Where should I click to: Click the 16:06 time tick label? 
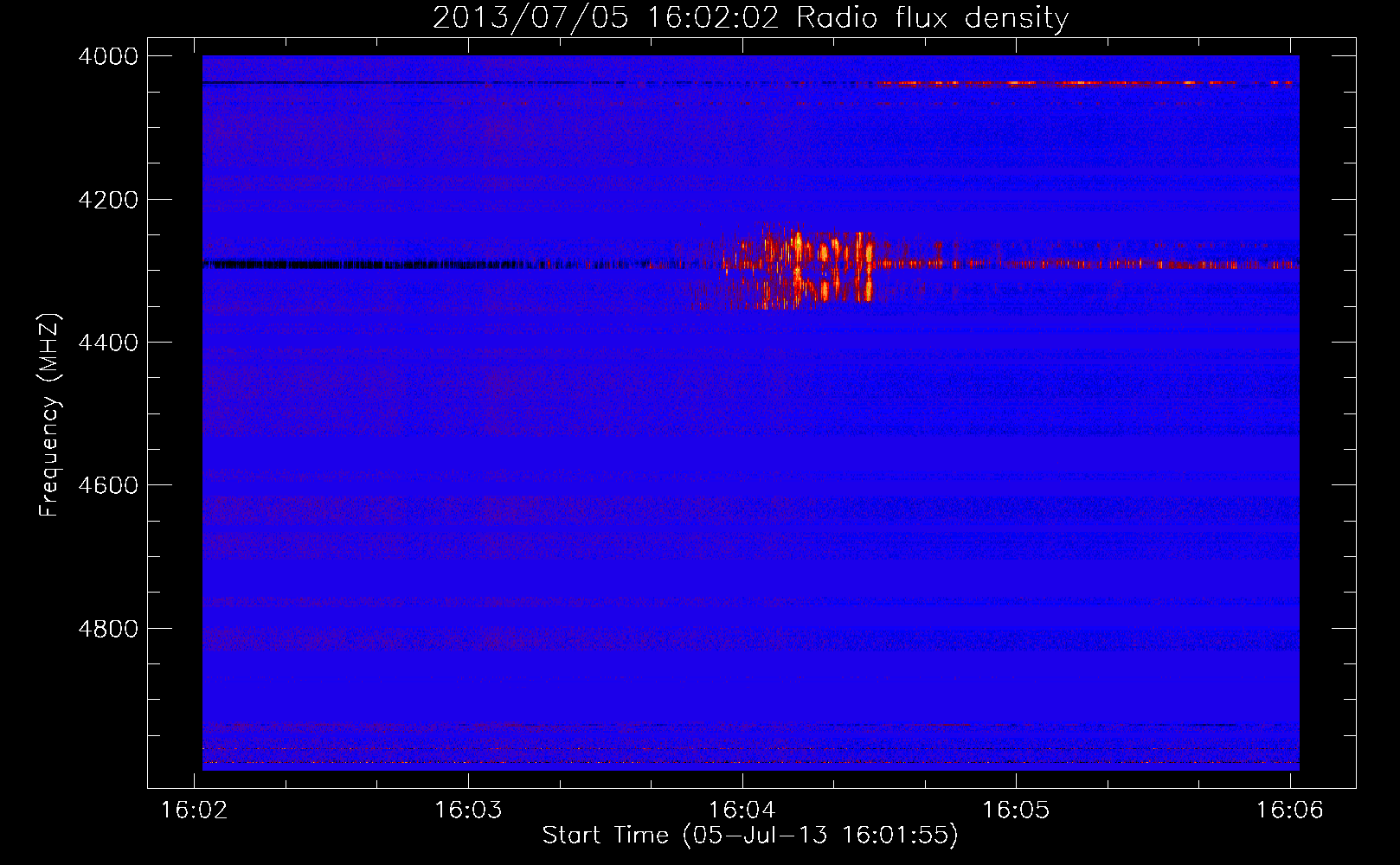coord(1290,810)
